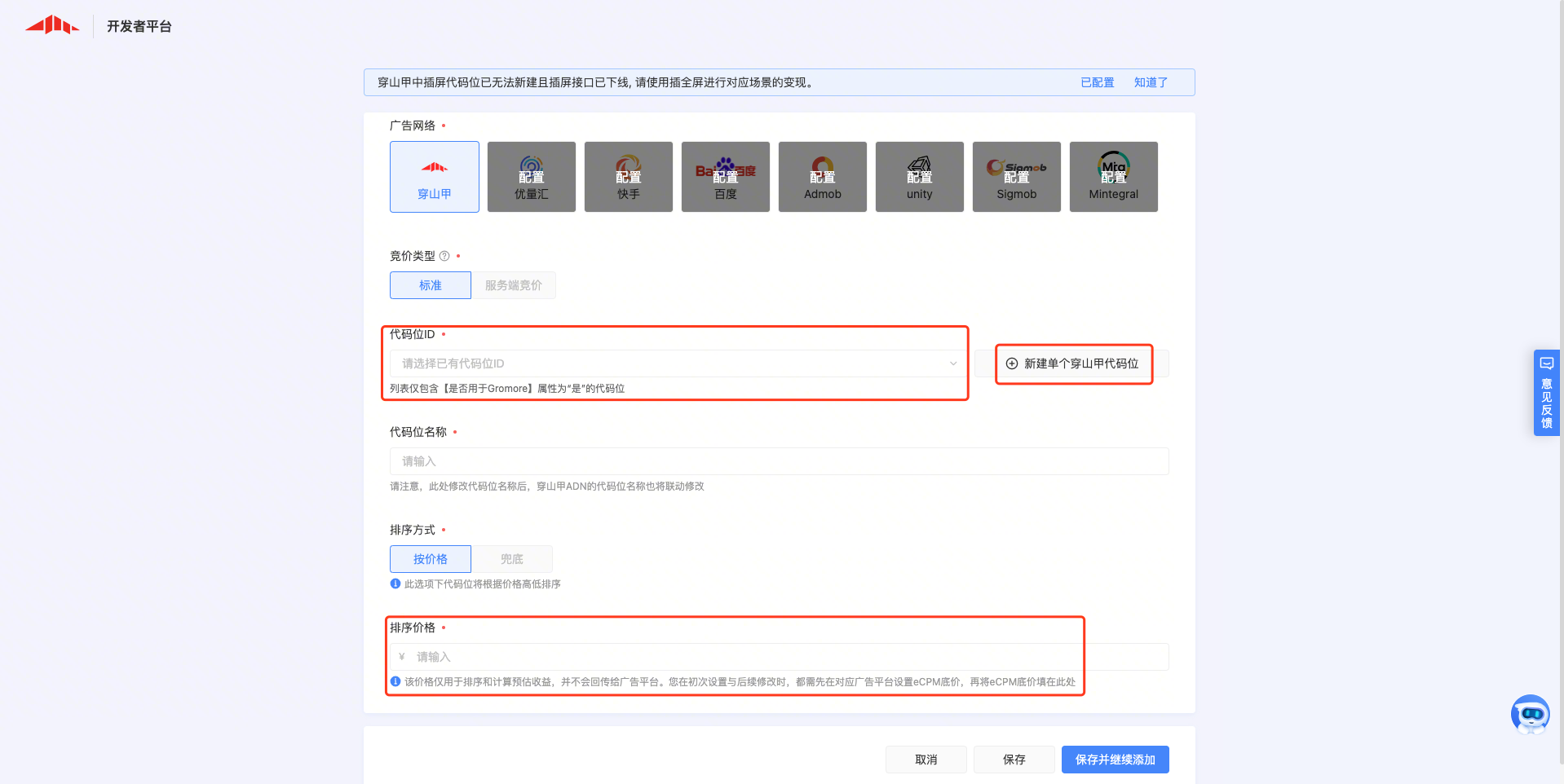Open the 代码位ID selection dropdown
1564x784 pixels.
tap(677, 363)
